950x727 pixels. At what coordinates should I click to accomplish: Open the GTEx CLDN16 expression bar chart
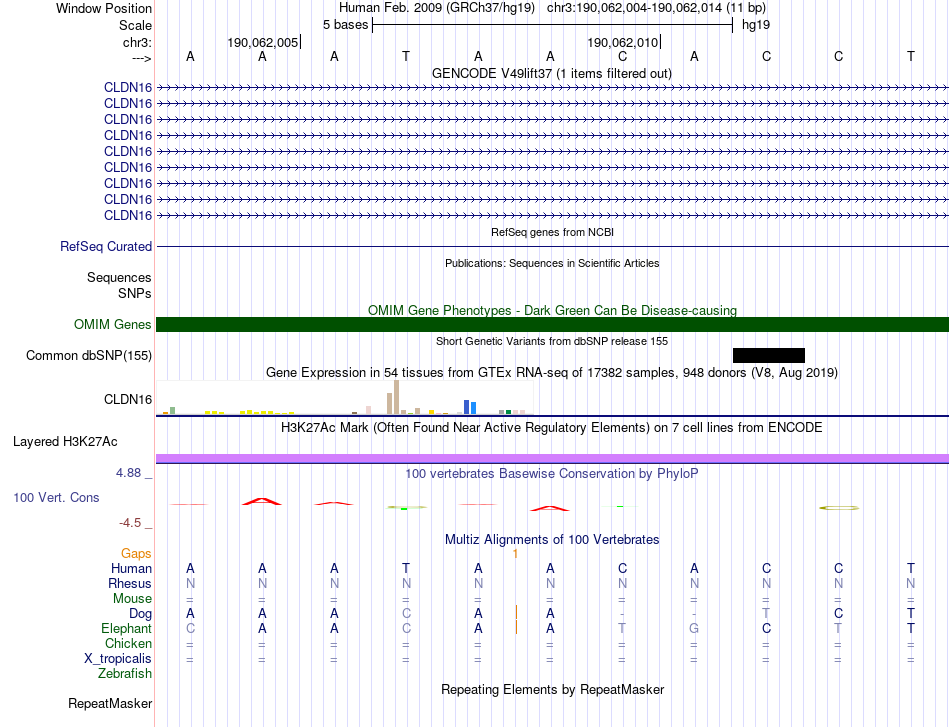coord(345,397)
